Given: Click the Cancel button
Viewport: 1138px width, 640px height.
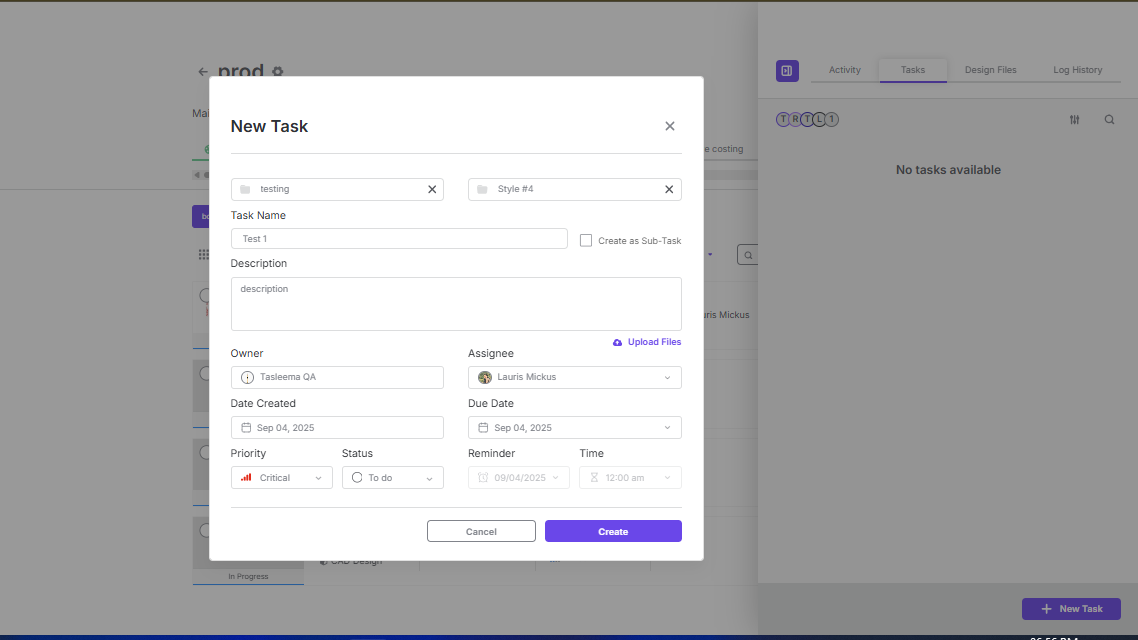Looking at the screenshot, I should pyautogui.click(x=481, y=532).
